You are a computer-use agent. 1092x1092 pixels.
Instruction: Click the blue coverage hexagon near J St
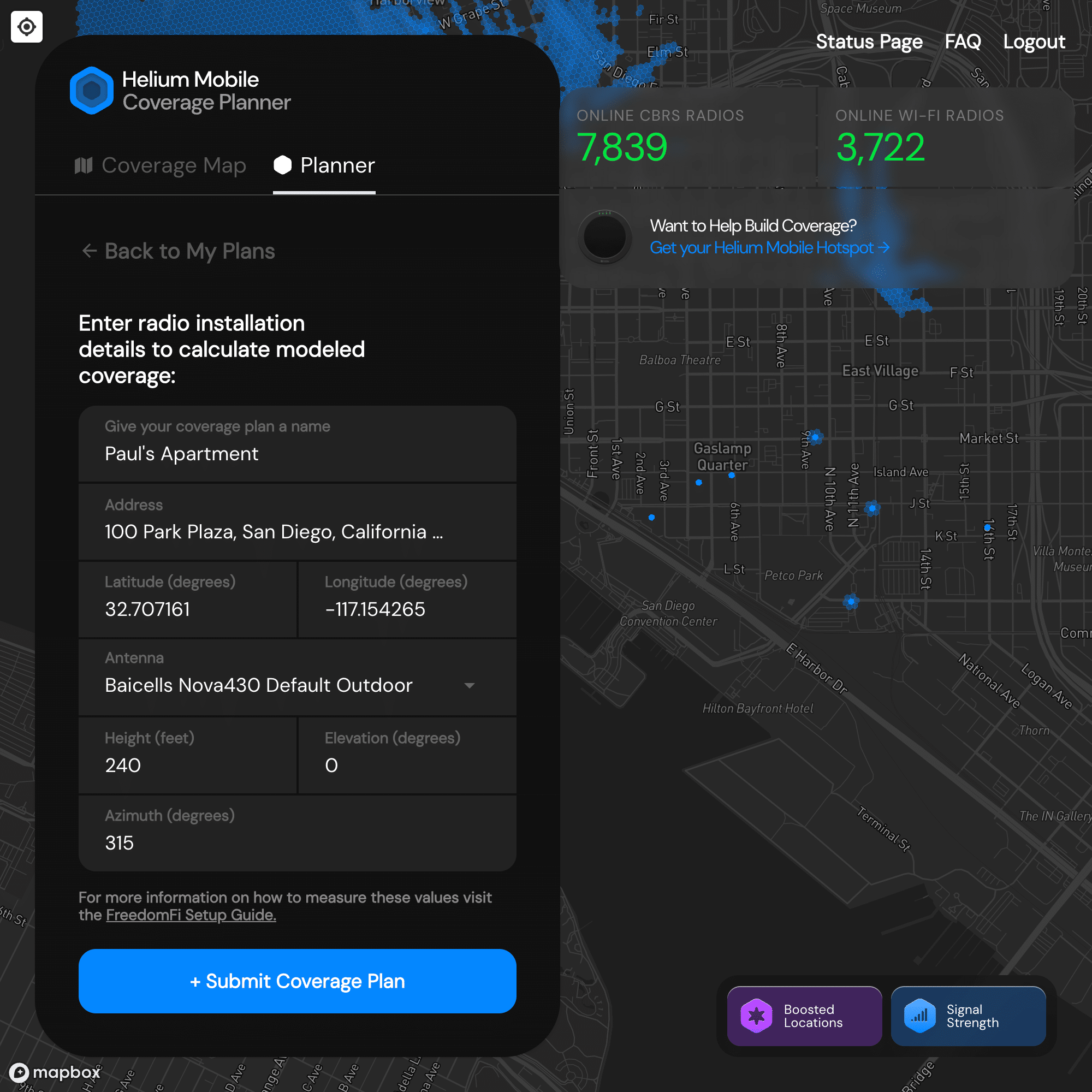(872, 508)
